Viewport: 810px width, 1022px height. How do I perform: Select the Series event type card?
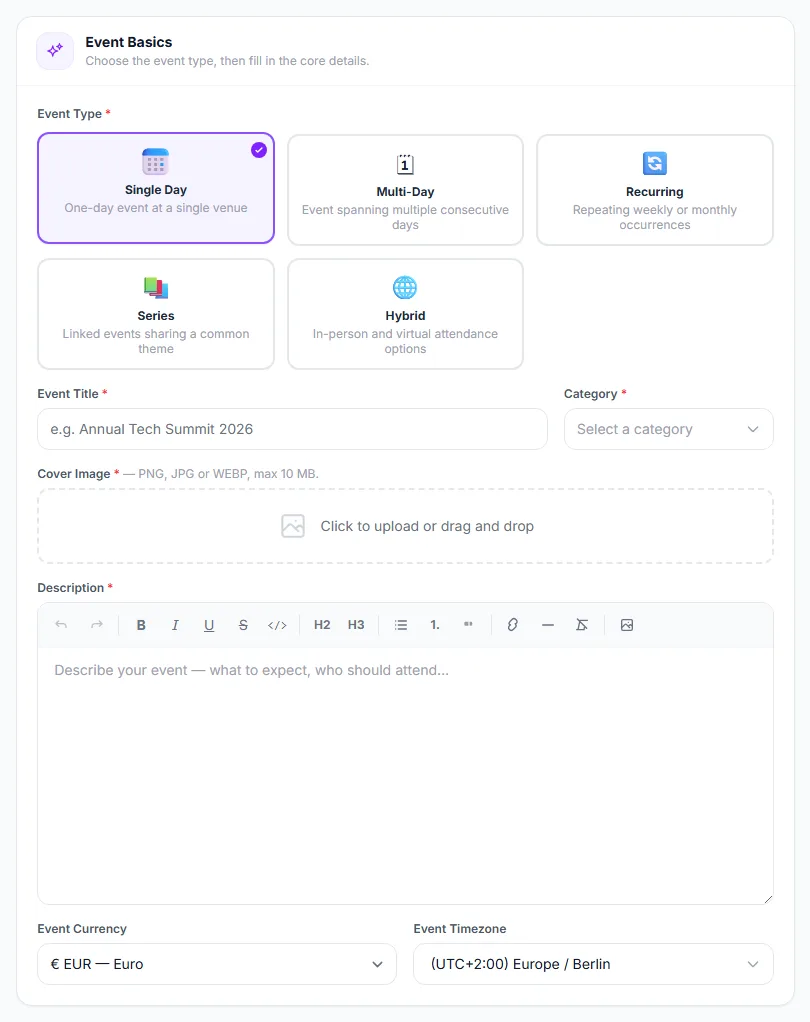point(156,314)
